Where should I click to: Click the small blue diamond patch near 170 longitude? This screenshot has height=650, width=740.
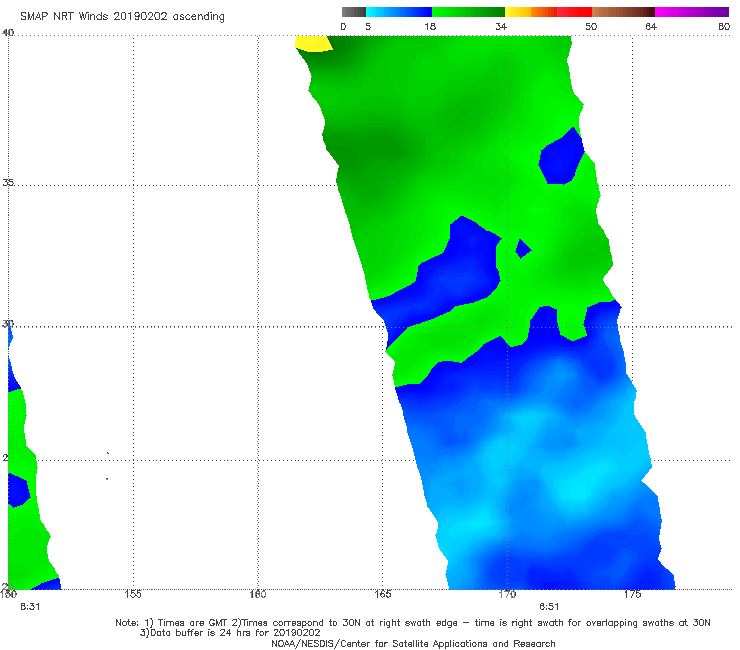tap(522, 249)
